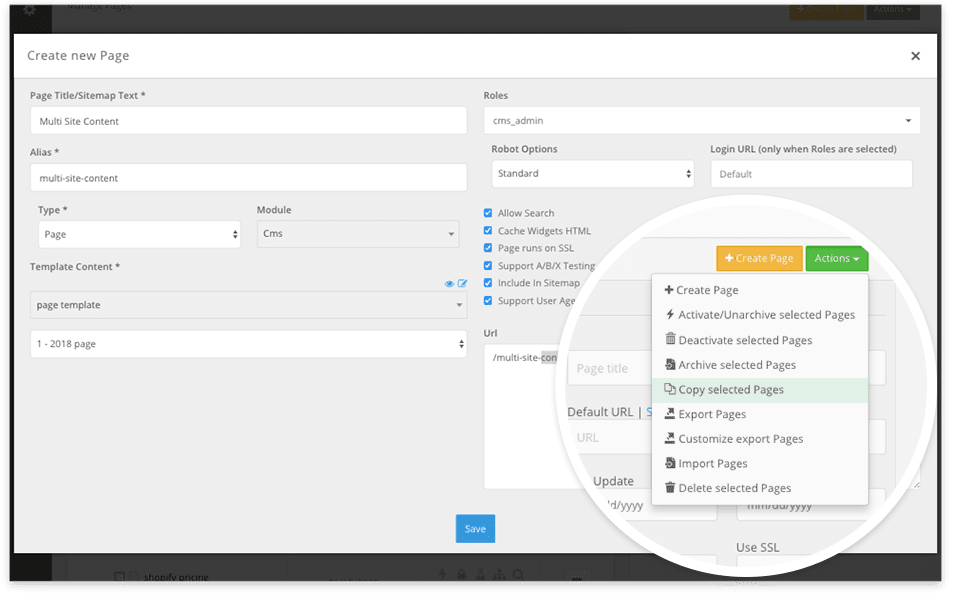Viewport: 953px width, 601px height.
Task: Click the trash icon beside Delete selected Pages
Action: [x=670, y=488]
